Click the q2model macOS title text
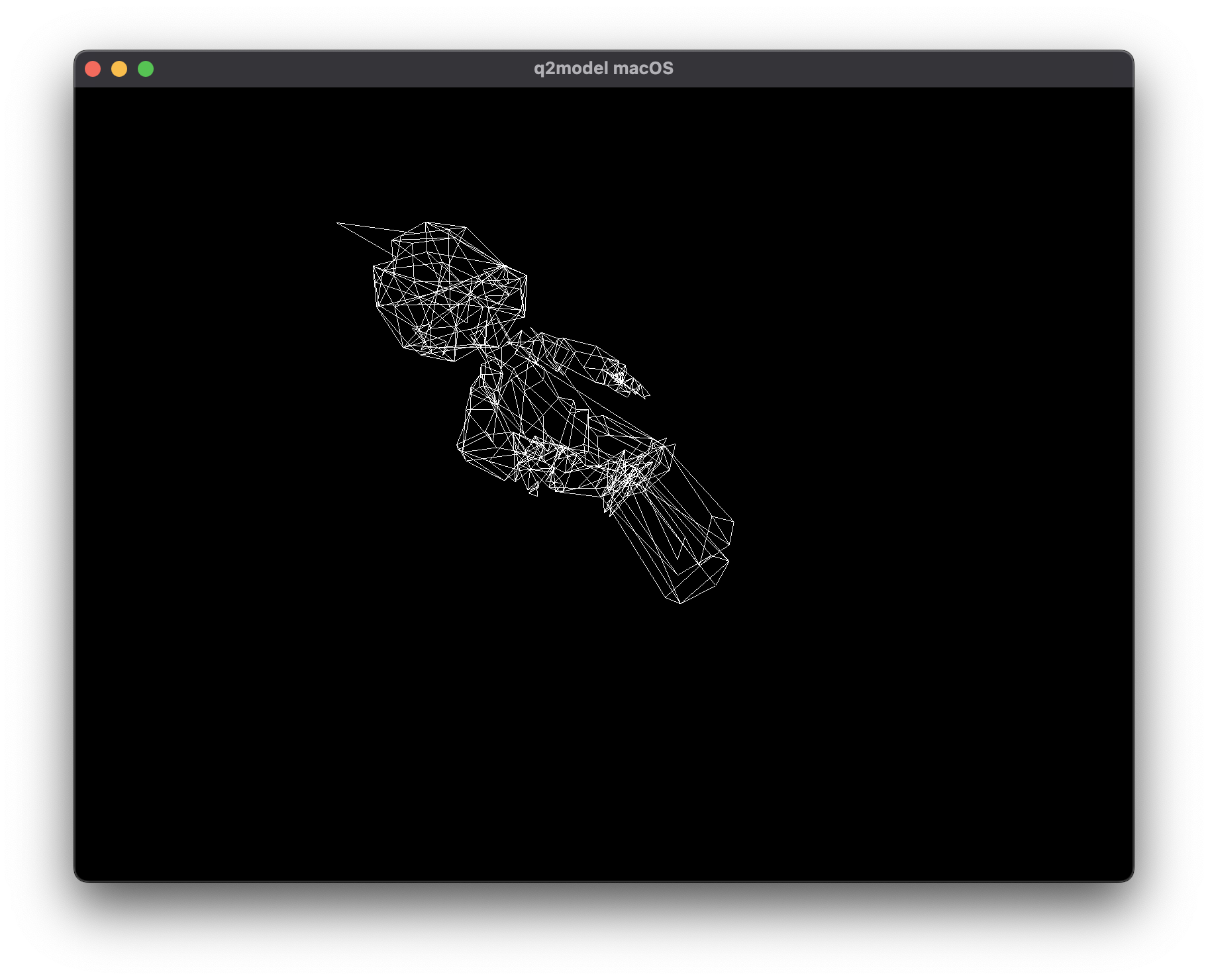The height and width of the screenshot is (980, 1208). (603, 68)
